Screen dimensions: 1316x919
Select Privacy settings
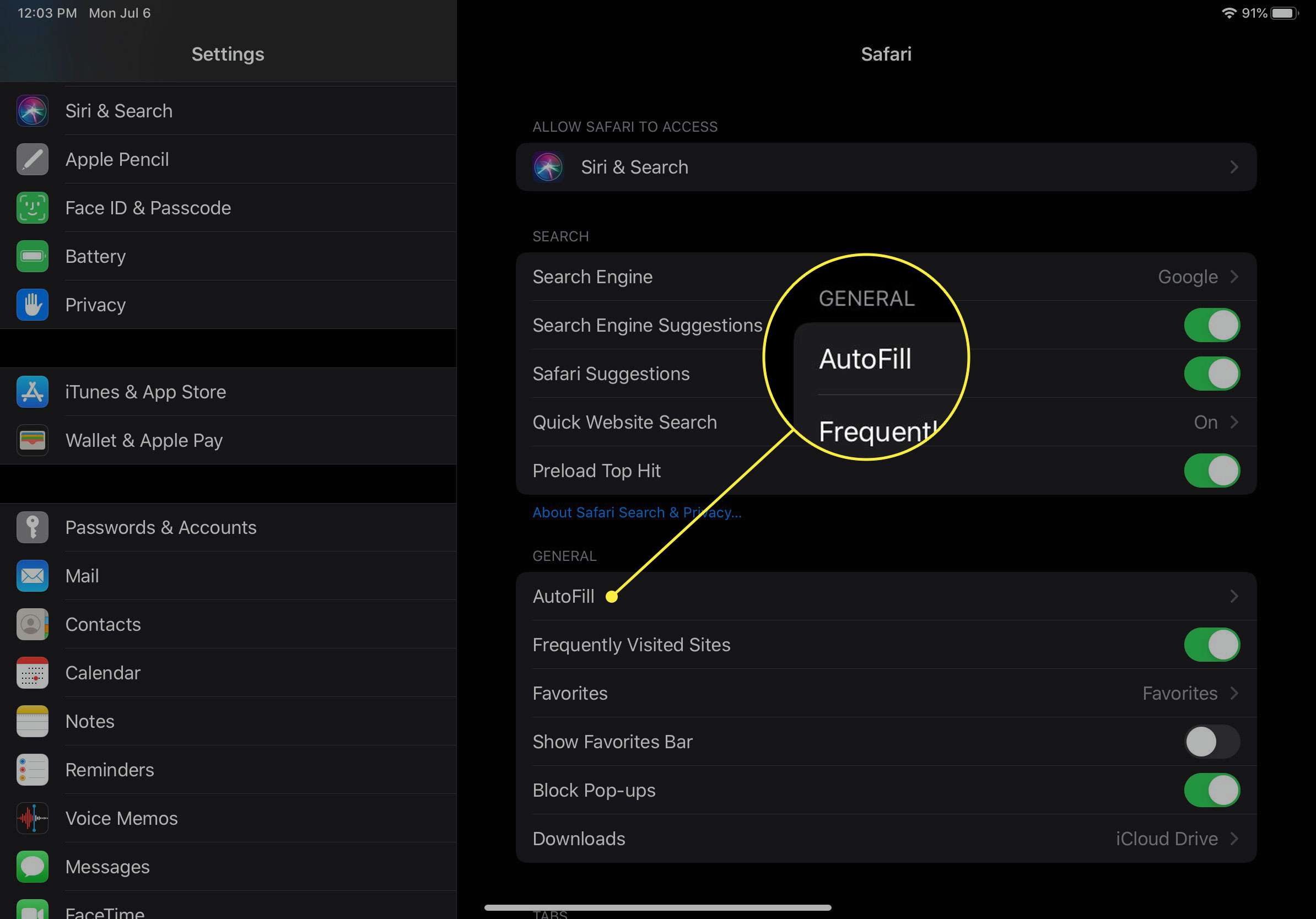pyautogui.click(x=228, y=305)
